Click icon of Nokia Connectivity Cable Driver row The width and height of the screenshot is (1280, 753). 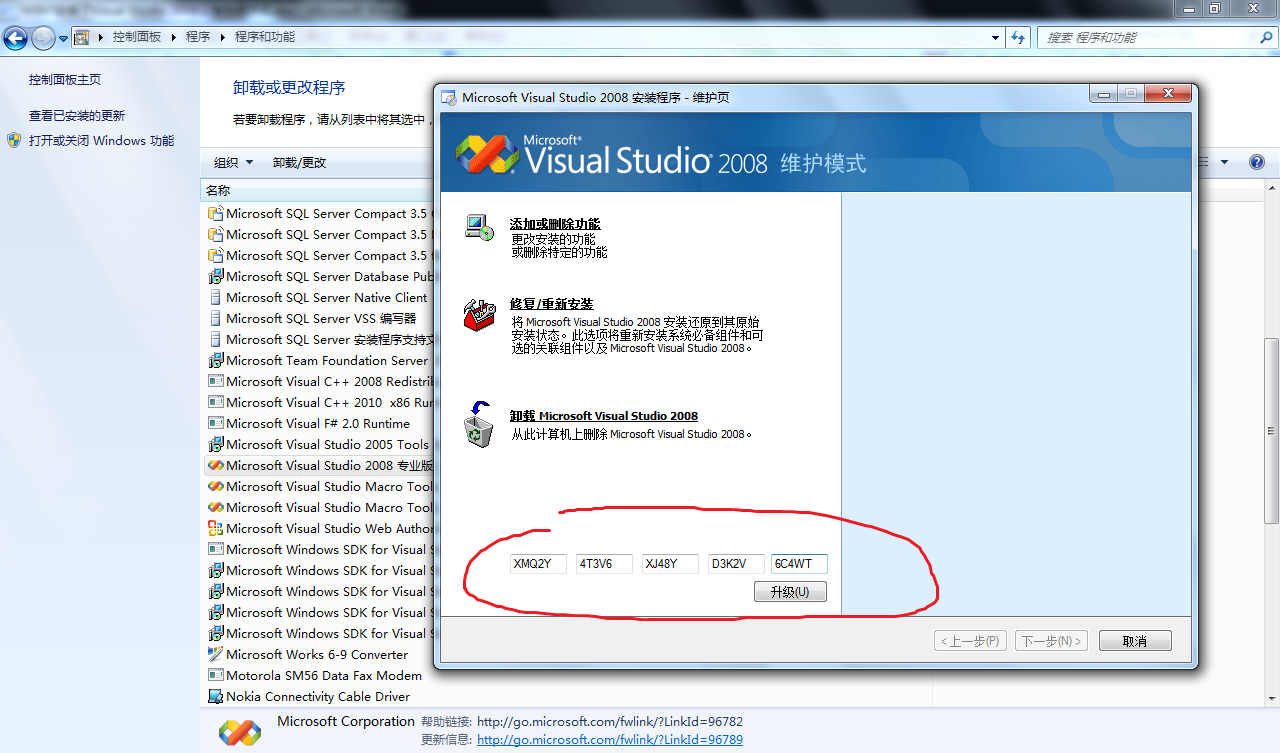click(x=215, y=697)
